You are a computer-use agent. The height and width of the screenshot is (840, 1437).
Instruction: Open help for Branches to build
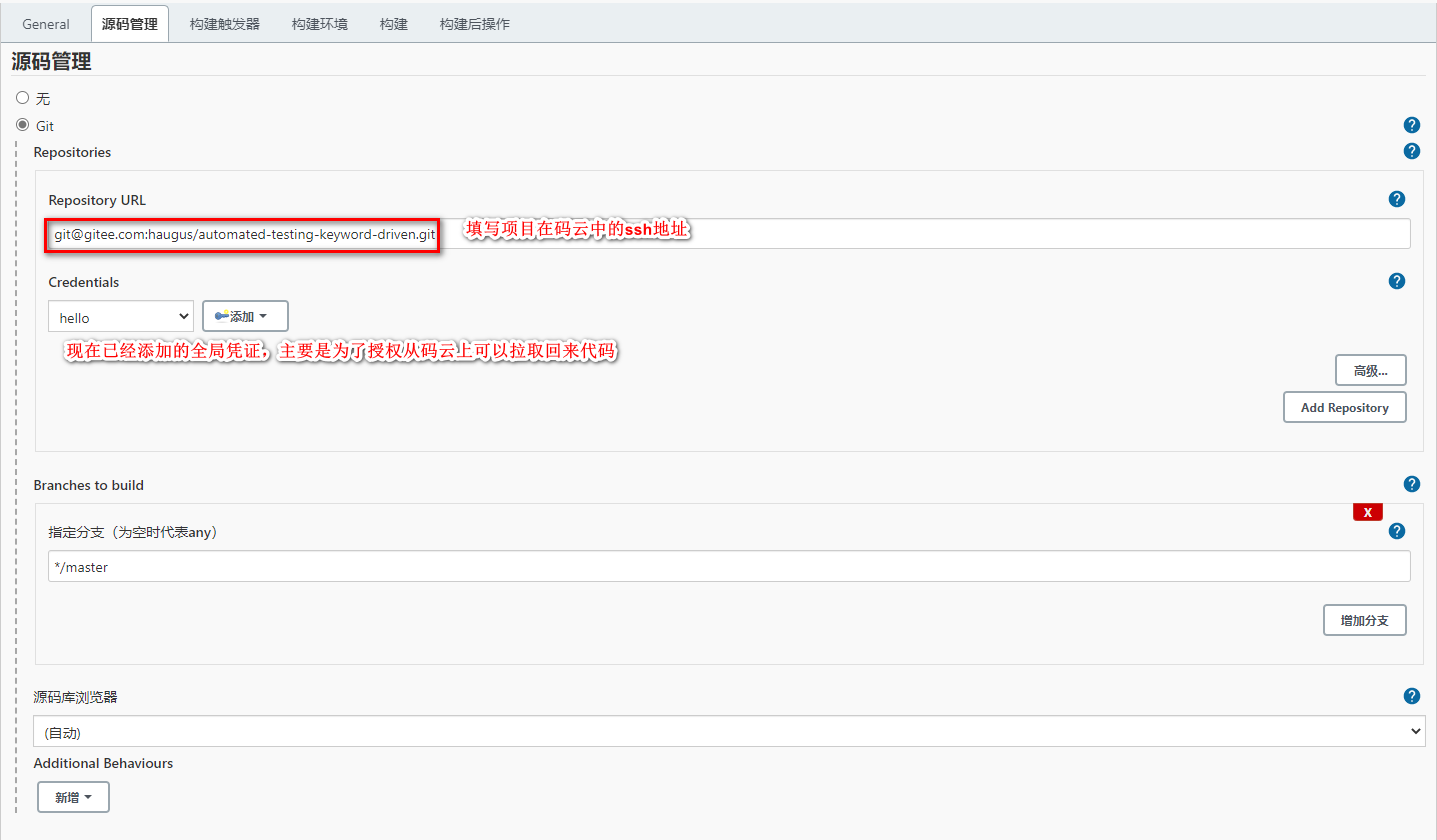tap(1411, 484)
